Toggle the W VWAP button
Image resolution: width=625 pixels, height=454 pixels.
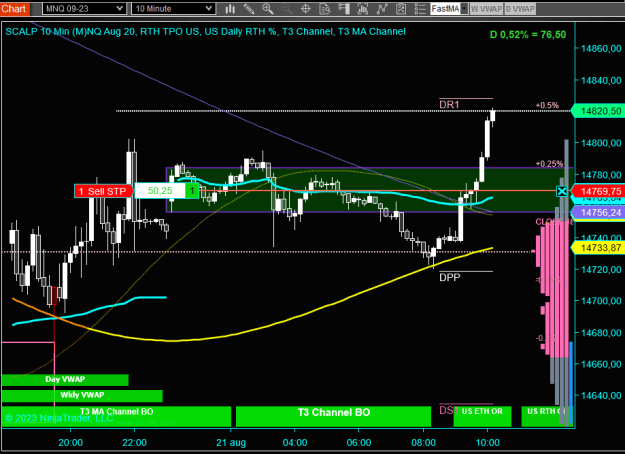tap(486, 9)
